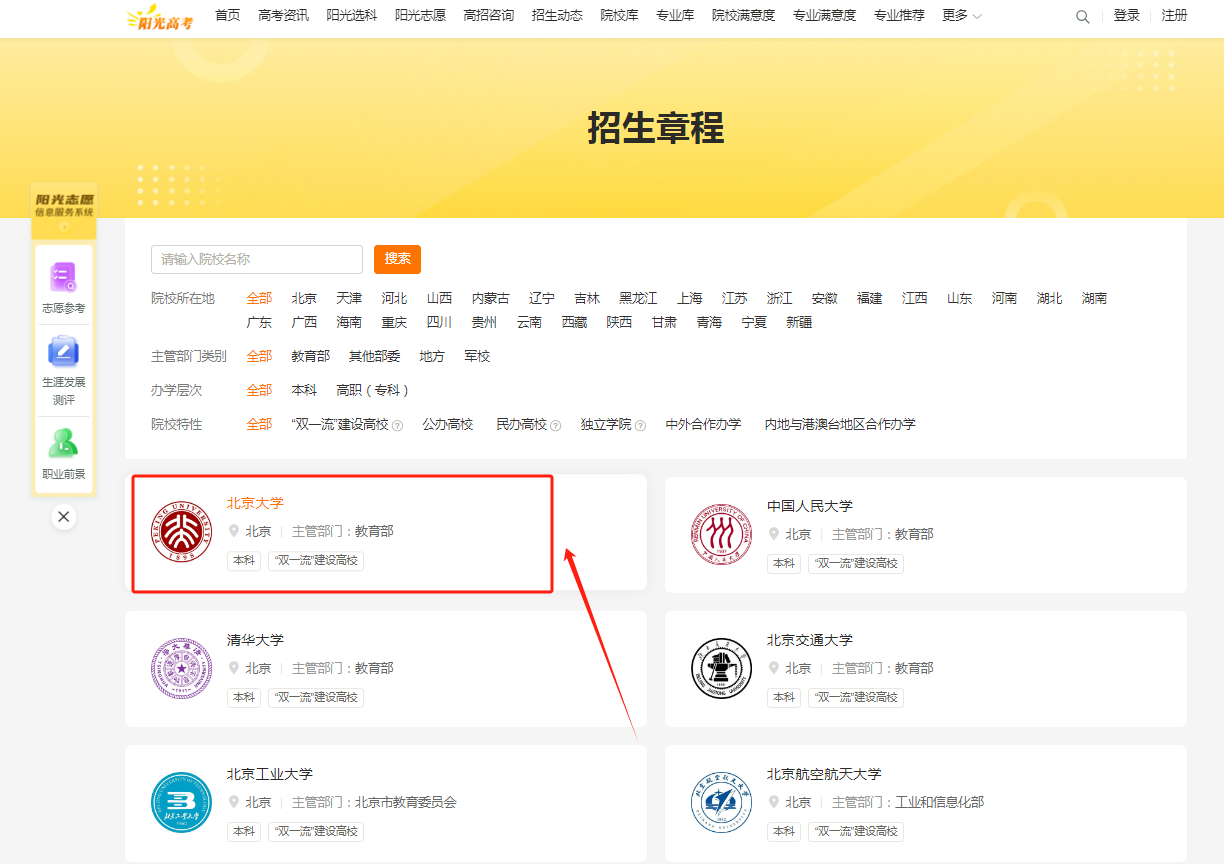Screen dimensions: 1224x864
Task: Open the 北京航空航天大学 title link
Action: click(x=824, y=774)
